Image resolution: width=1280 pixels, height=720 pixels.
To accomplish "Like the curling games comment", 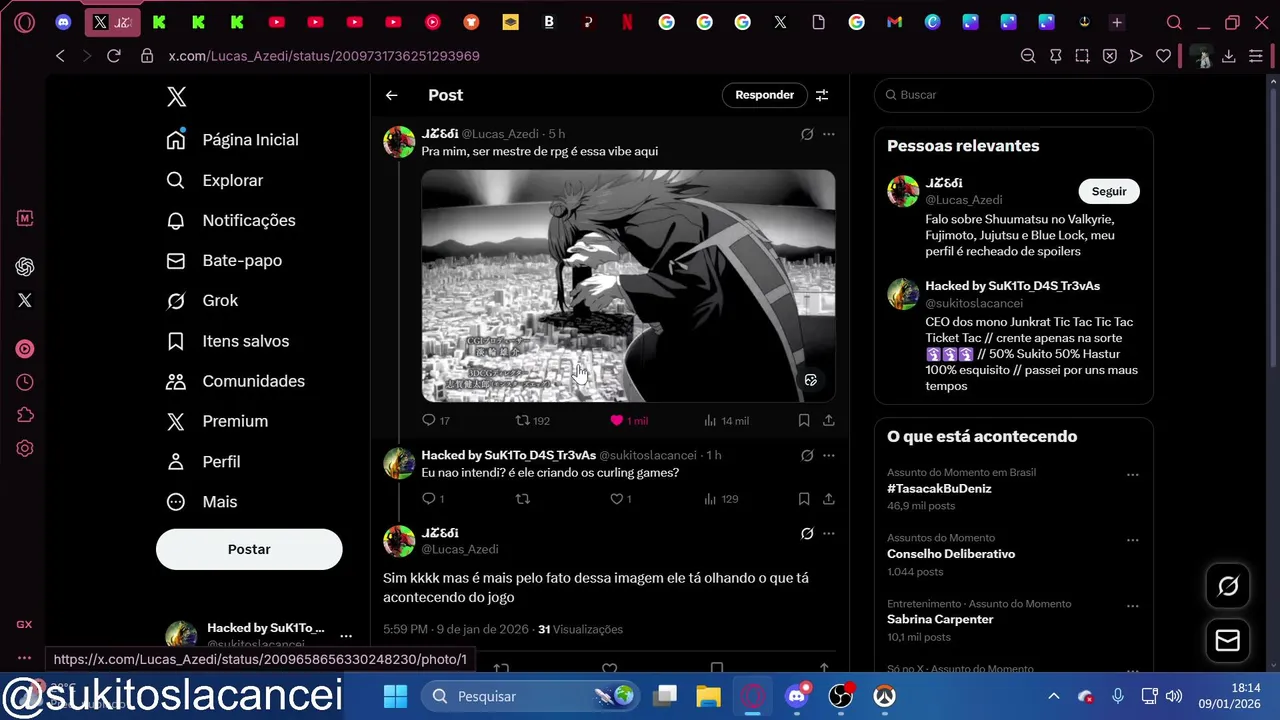I will pyautogui.click(x=621, y=498).
